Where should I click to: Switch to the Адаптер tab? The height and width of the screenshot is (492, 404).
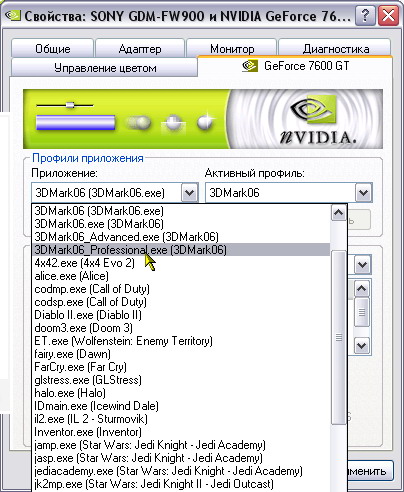pyautogui.click(x=140, y=49)
